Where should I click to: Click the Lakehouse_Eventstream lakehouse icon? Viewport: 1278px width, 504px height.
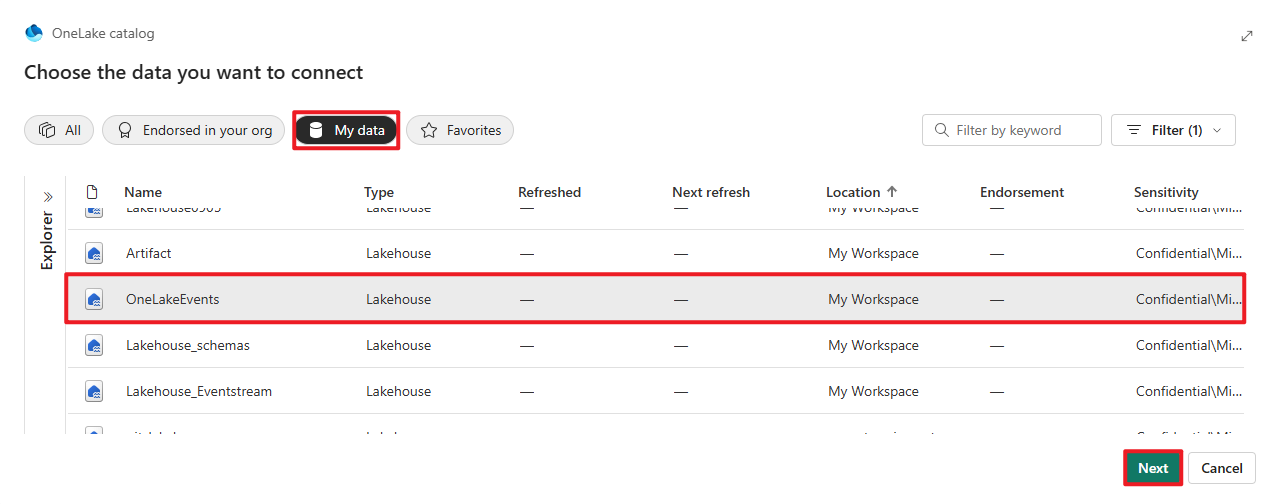pyautogui.click(x=94, y=392)
